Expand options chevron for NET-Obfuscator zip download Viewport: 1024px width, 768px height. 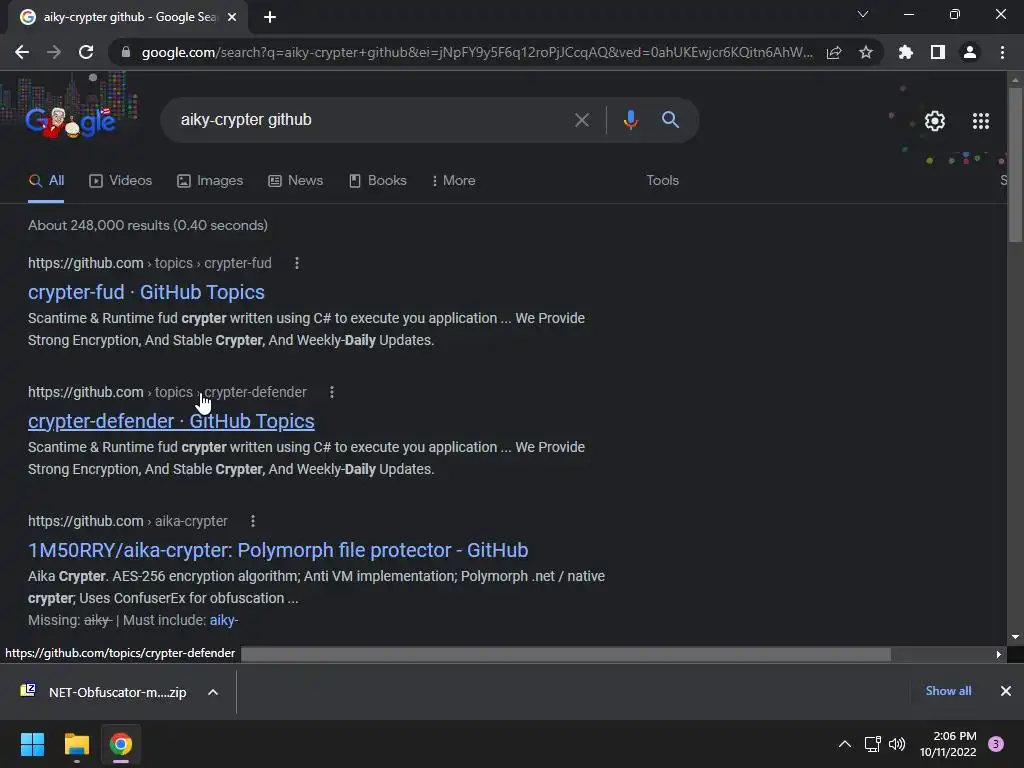point(213,692)
